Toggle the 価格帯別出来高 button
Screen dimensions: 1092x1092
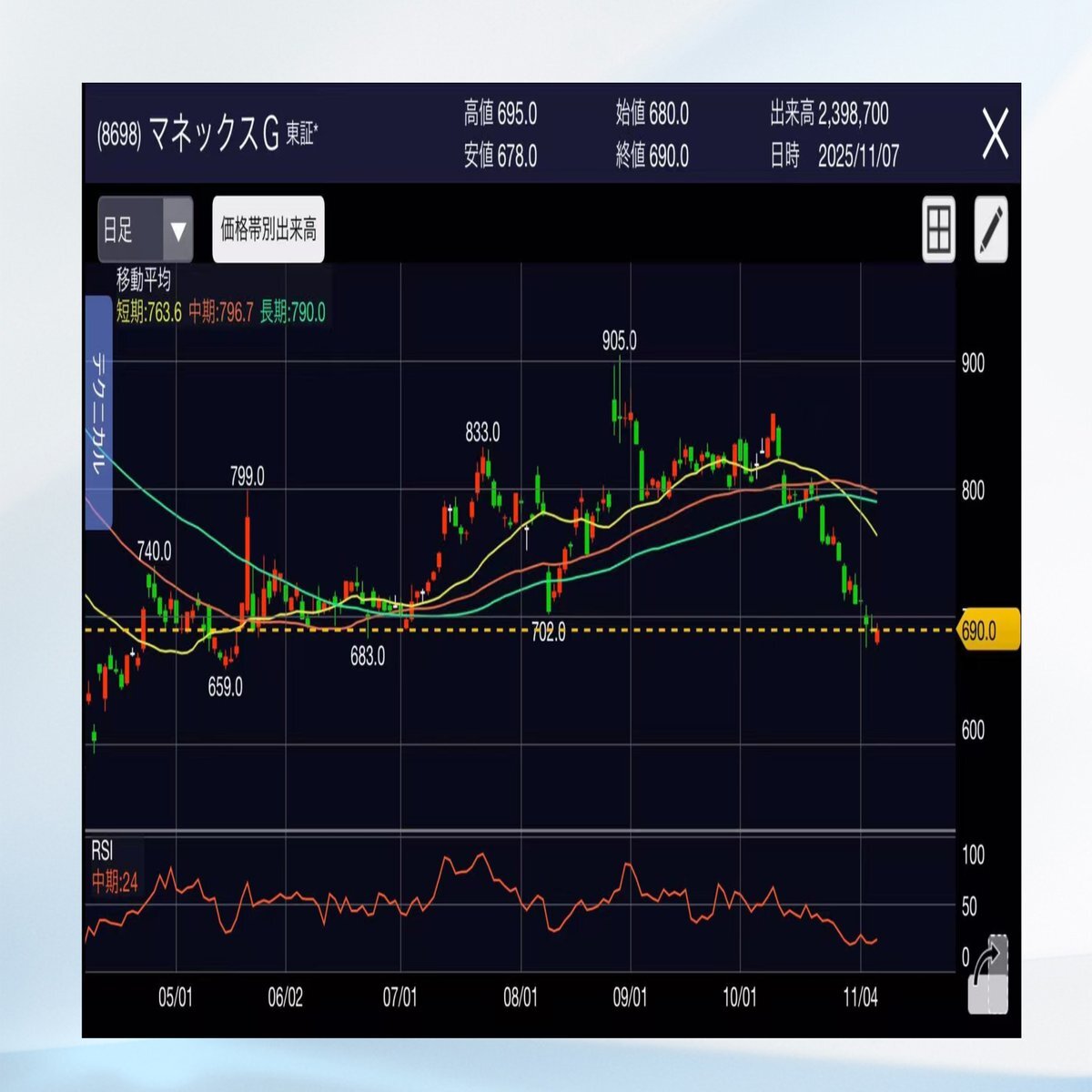pos(268,230)
